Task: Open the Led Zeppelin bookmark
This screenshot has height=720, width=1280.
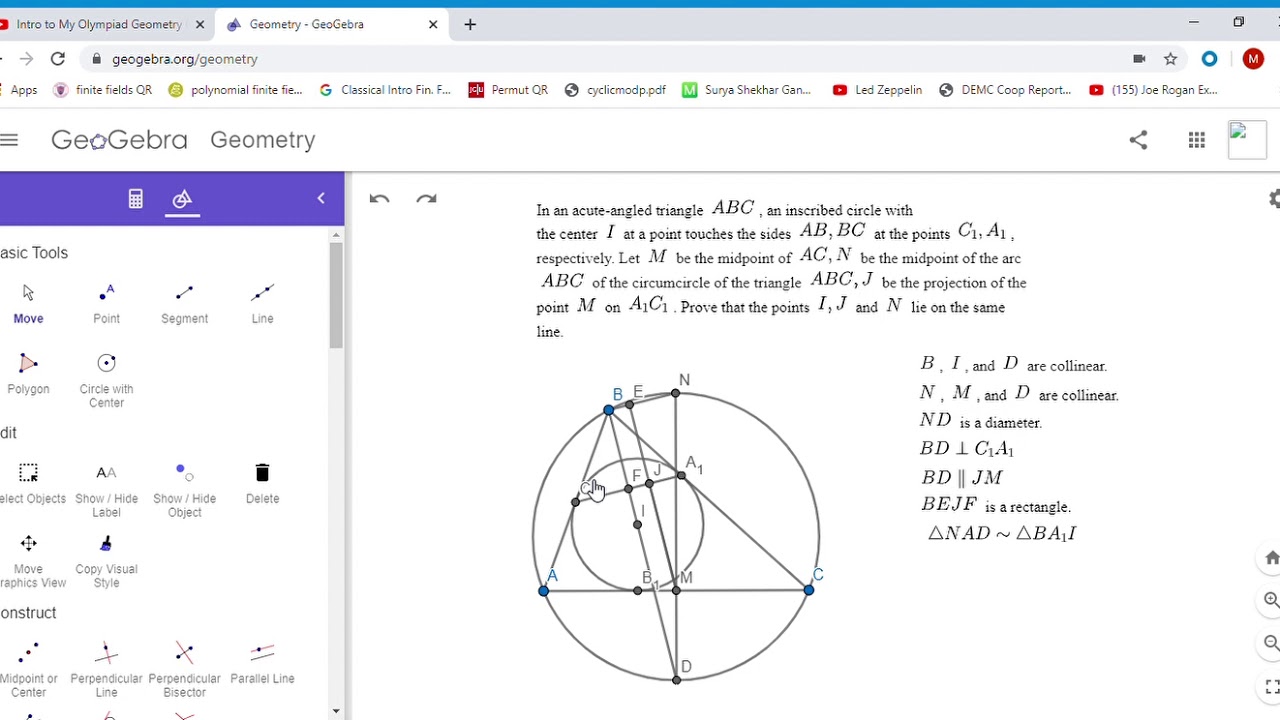Action: (877, 90)
